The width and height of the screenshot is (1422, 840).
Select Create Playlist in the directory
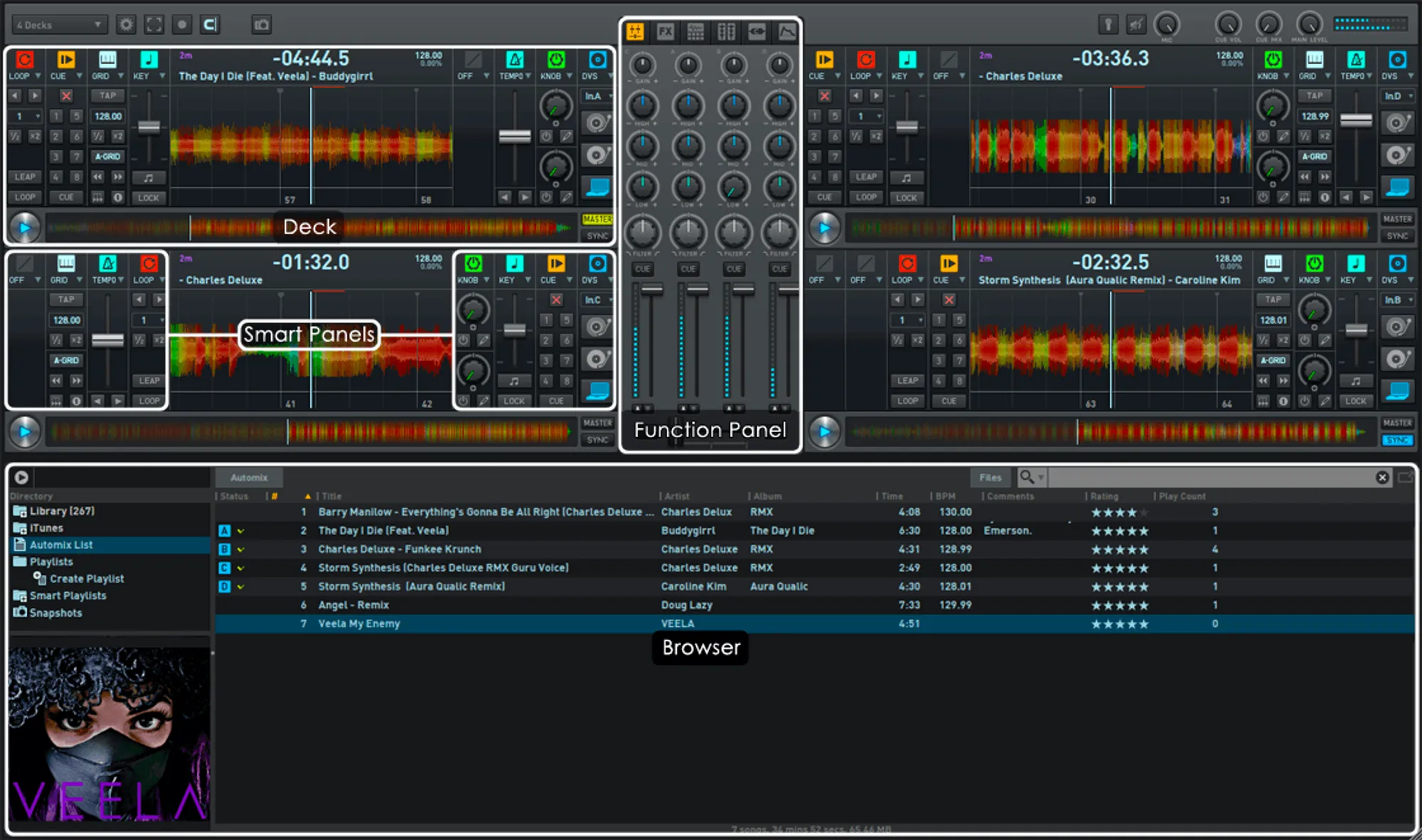click(x=87, y=578)
